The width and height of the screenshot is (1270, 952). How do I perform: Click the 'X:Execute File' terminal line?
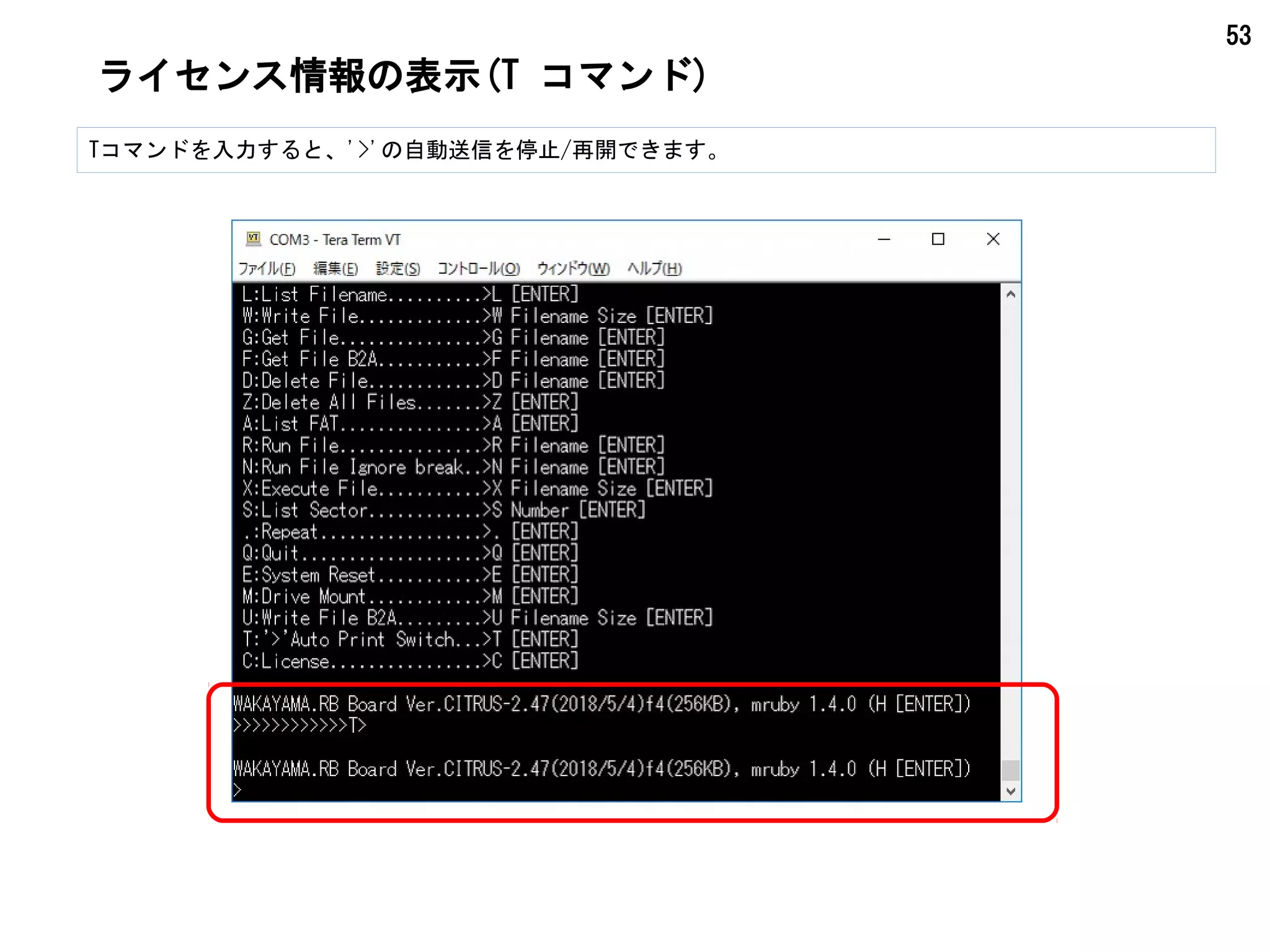[477, 488]
